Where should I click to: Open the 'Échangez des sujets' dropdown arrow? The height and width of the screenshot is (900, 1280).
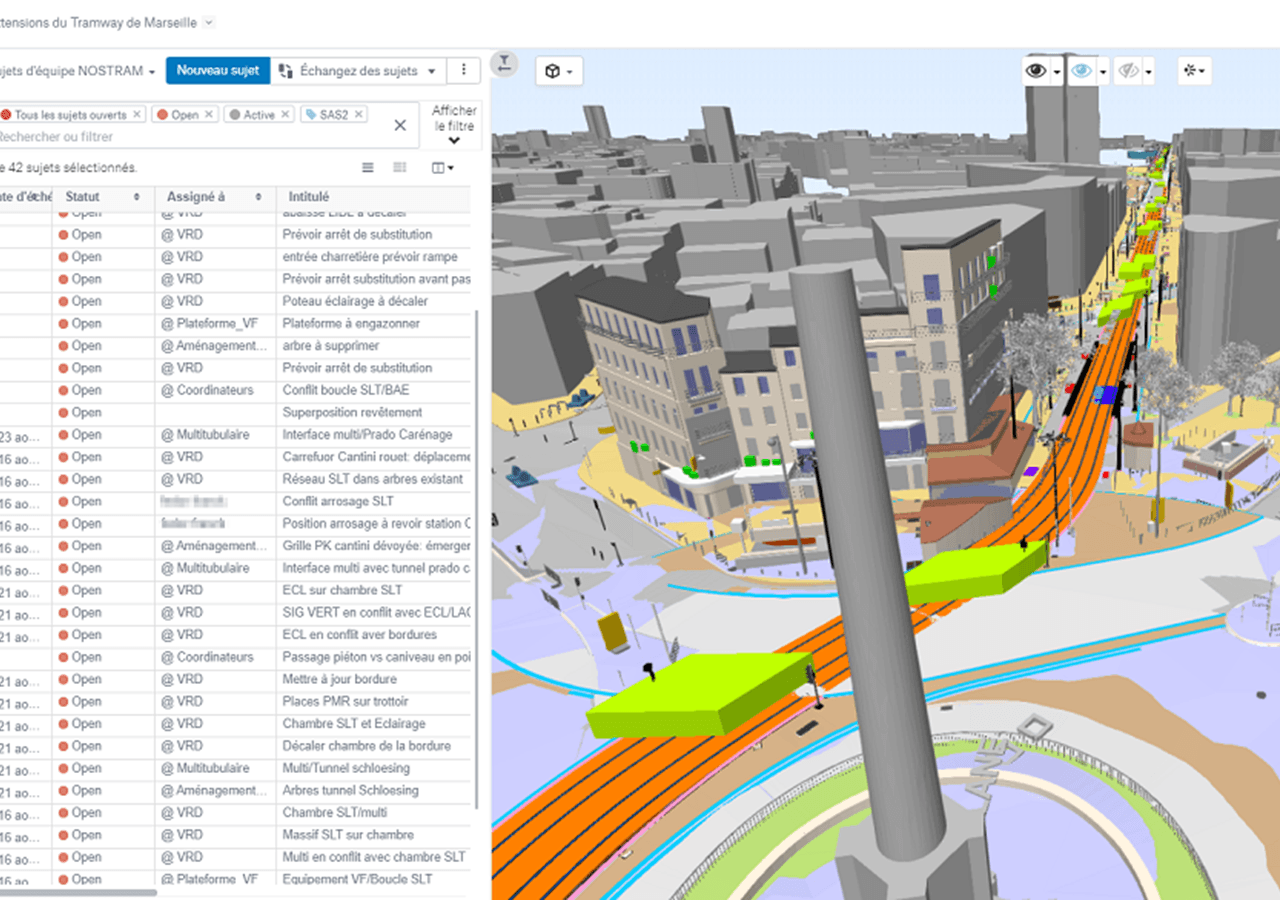click(431, 71)
